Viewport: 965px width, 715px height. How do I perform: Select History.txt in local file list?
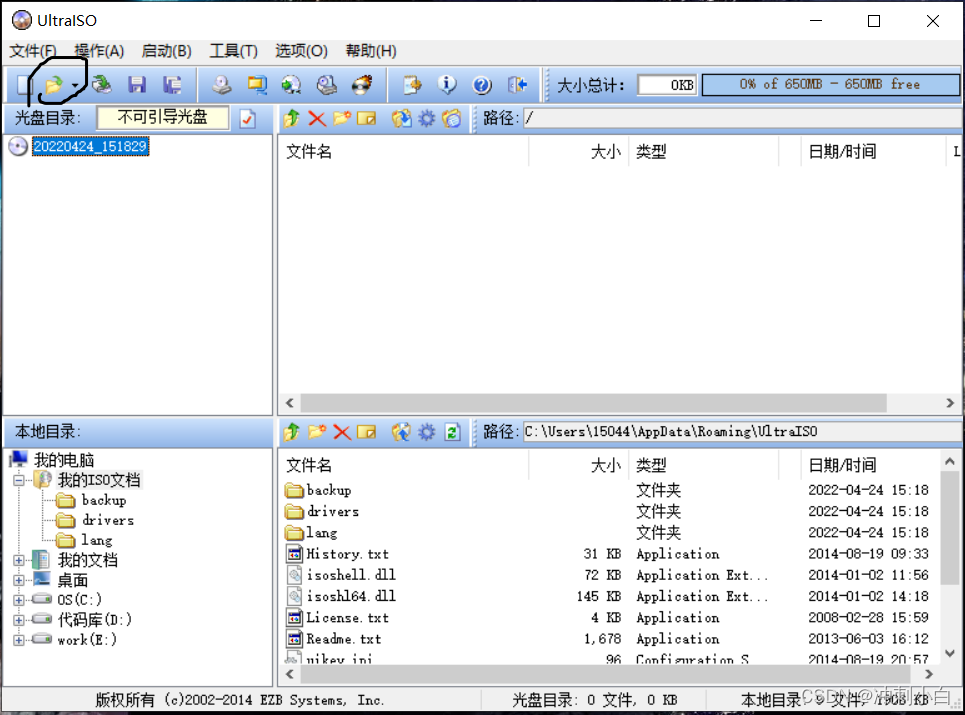[348, 554]
